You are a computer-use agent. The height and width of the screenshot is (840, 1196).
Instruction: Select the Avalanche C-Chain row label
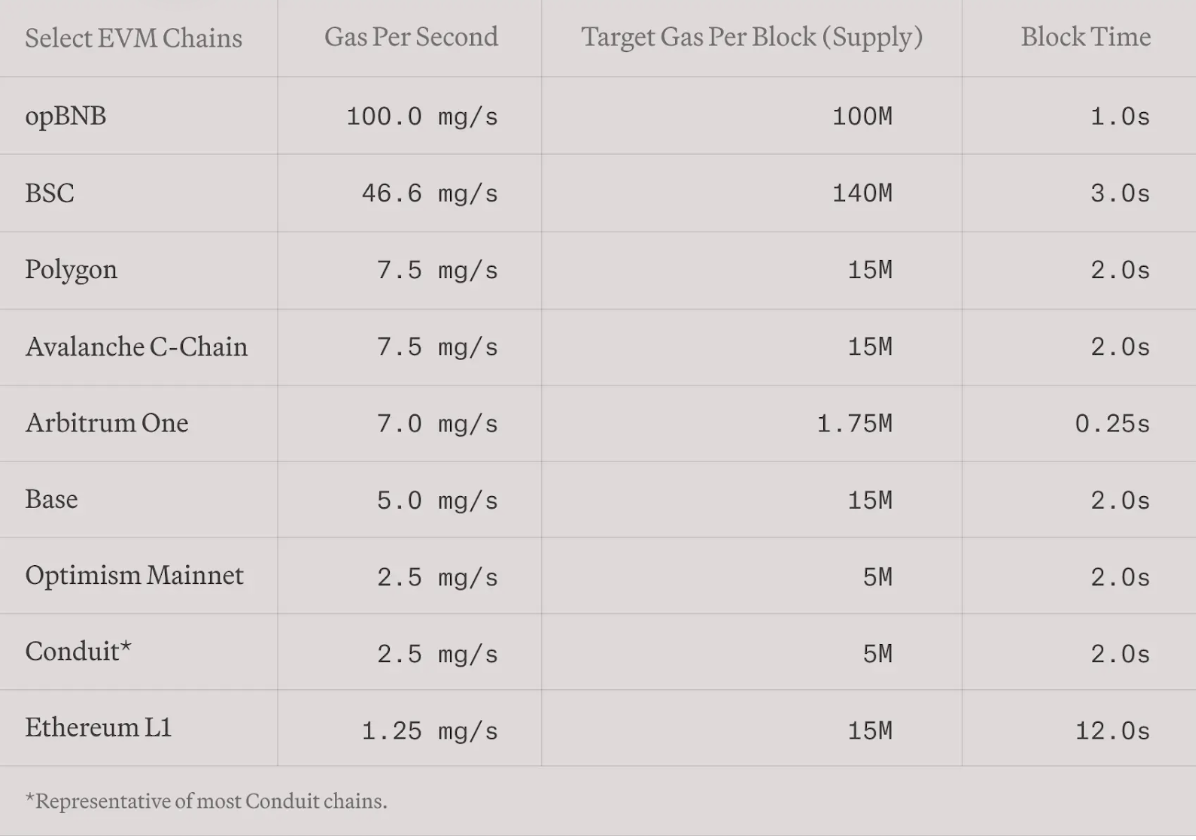(x=136, y=347)
